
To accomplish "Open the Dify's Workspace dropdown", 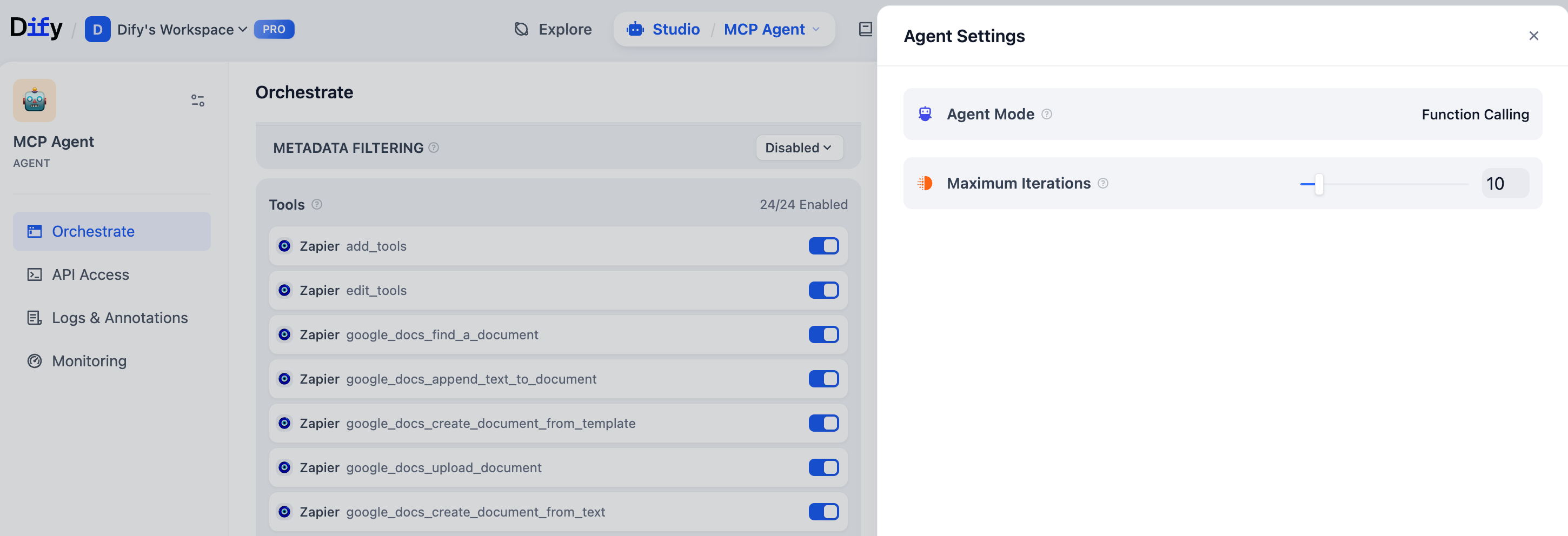I will point(182,29).
